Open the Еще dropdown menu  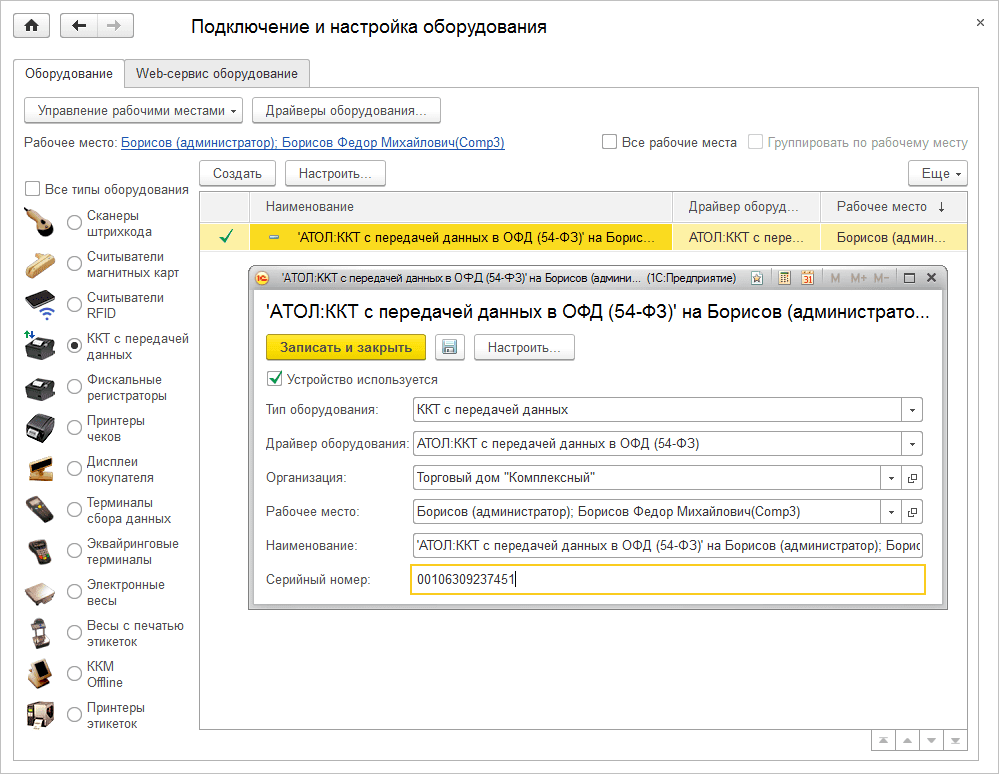[x=936, y=173]
